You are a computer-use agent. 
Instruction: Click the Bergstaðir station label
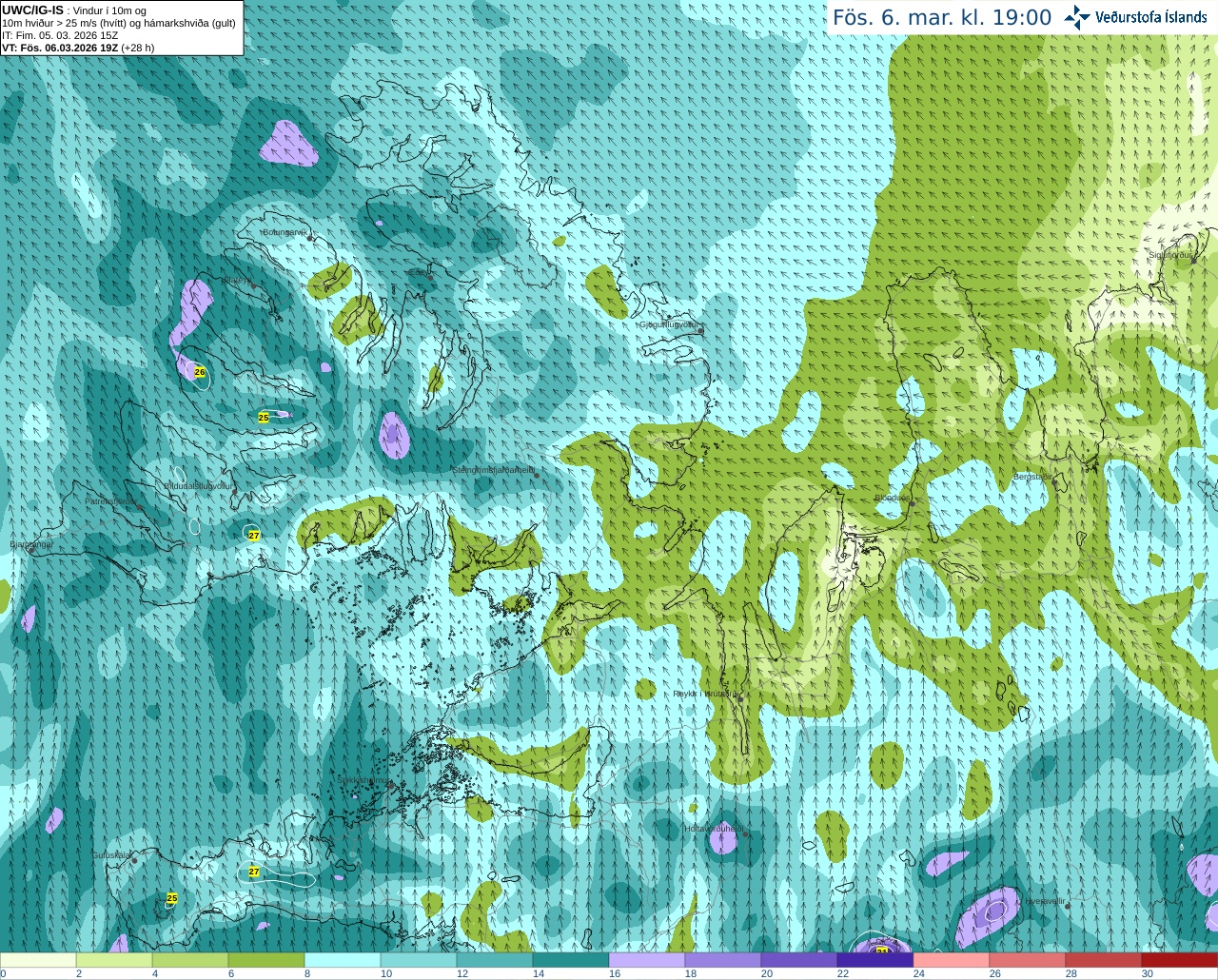pos(1031,476)
